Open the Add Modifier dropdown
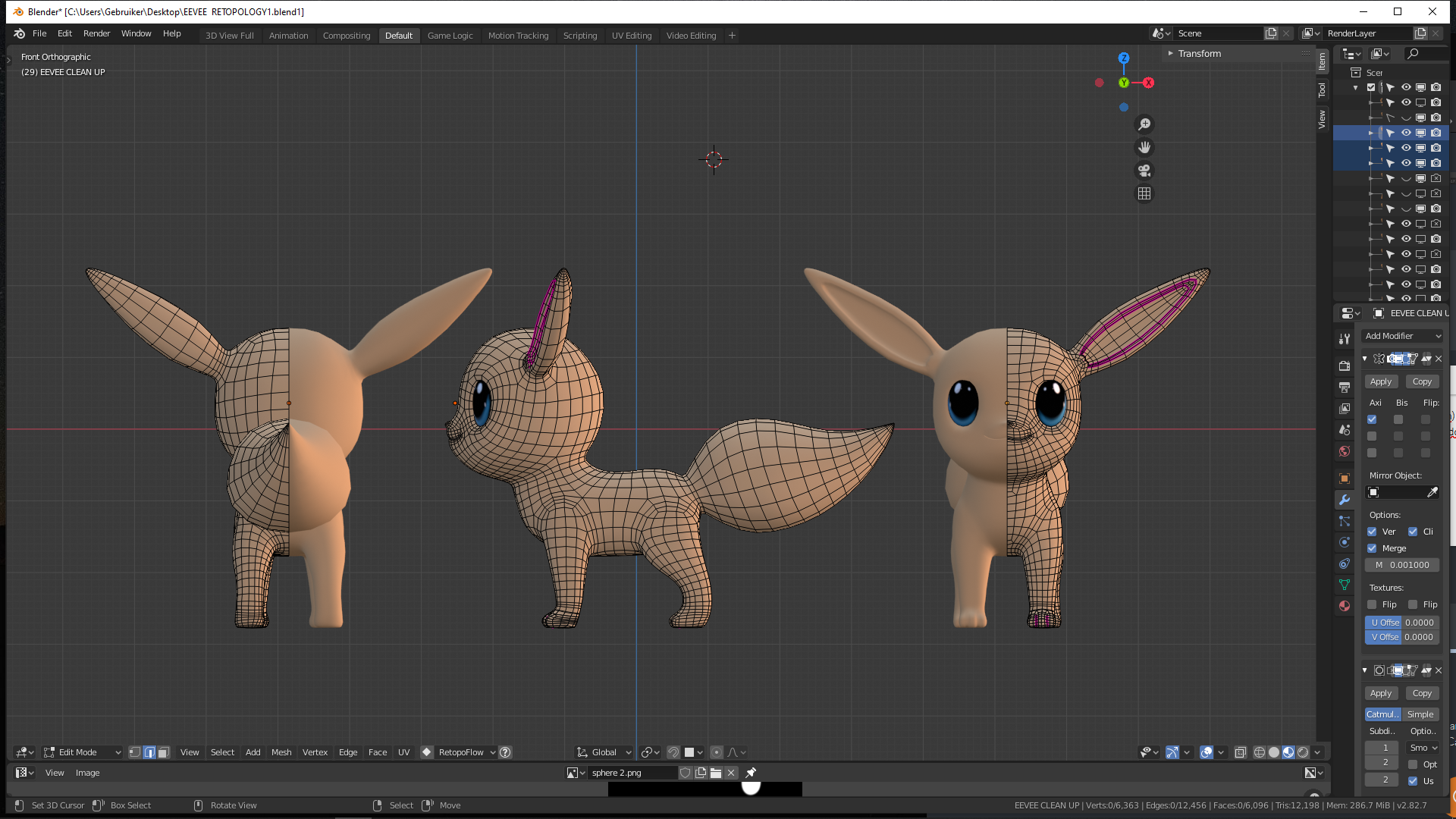Image resolution: width=1456 pixels, height=819 pixels. 1402,336
